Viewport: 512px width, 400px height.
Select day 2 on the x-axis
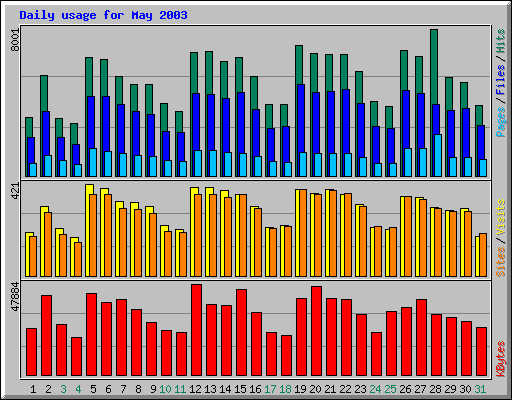[48, 389]
